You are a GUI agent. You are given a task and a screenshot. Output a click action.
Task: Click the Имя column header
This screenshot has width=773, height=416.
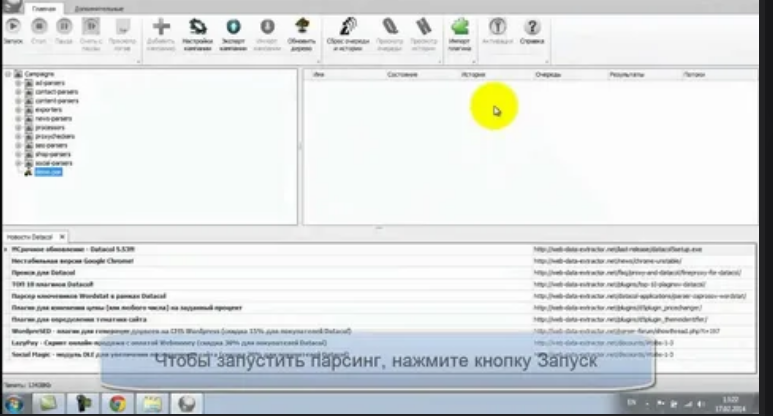tap(319, 74)
